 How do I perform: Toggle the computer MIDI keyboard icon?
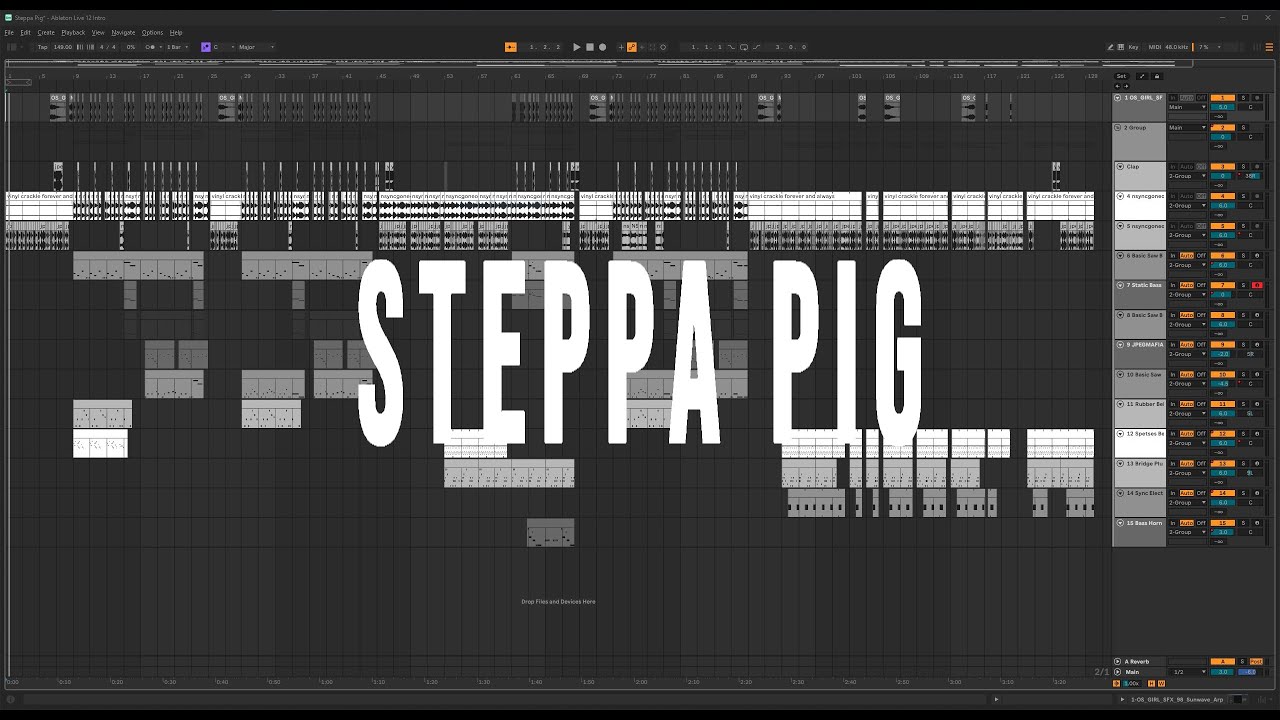(1121, 47)
